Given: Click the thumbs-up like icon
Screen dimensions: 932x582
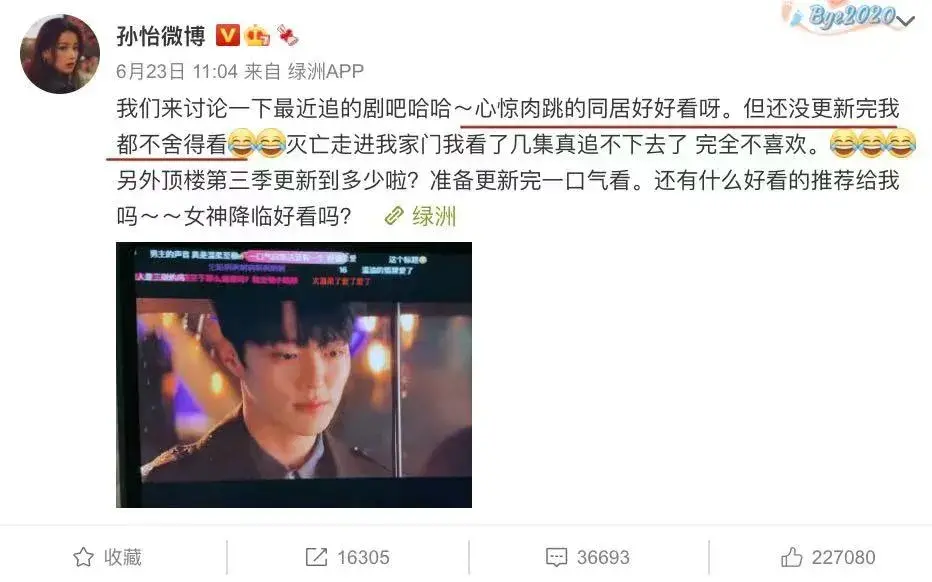Looking at the screenshot, I should 791,557.
